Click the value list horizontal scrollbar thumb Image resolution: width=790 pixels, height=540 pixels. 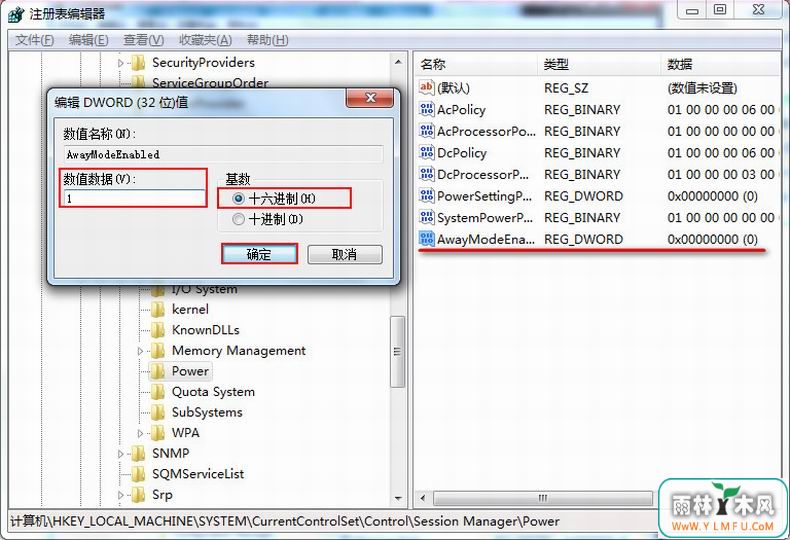(x=543, y=498)
